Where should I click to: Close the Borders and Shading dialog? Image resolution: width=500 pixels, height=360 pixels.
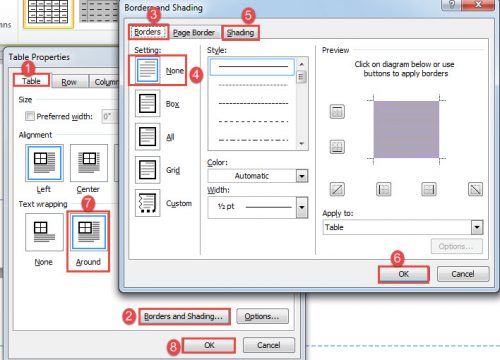(478, 5)
